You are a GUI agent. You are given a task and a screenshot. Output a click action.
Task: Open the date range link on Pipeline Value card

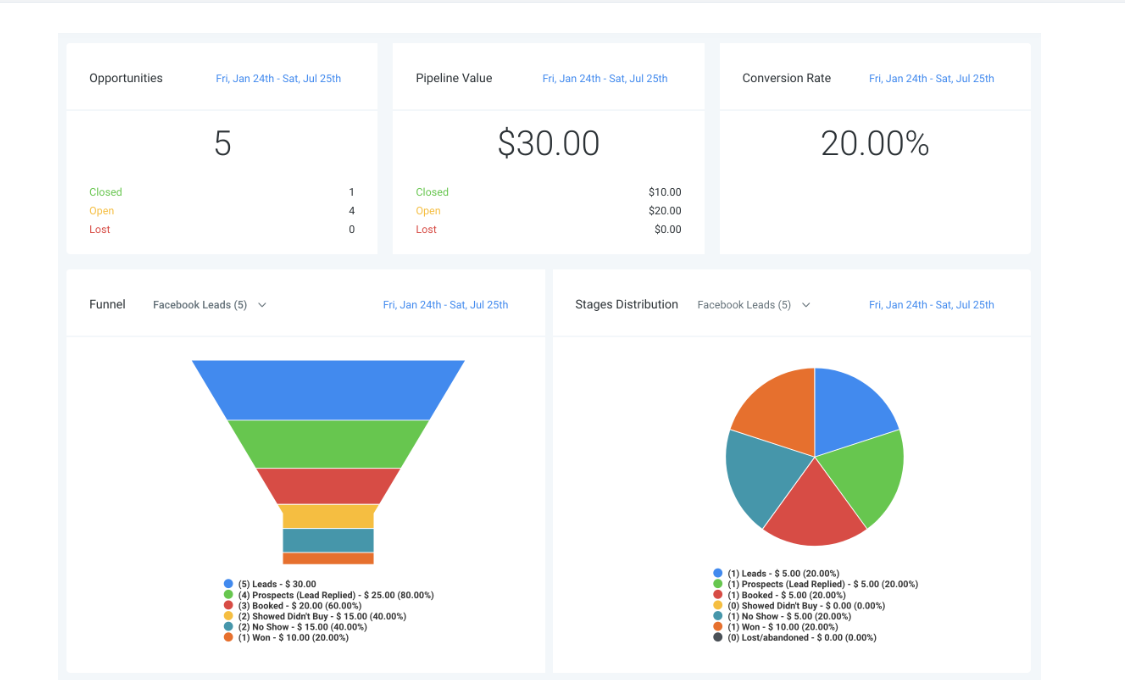tap(605, 77)
